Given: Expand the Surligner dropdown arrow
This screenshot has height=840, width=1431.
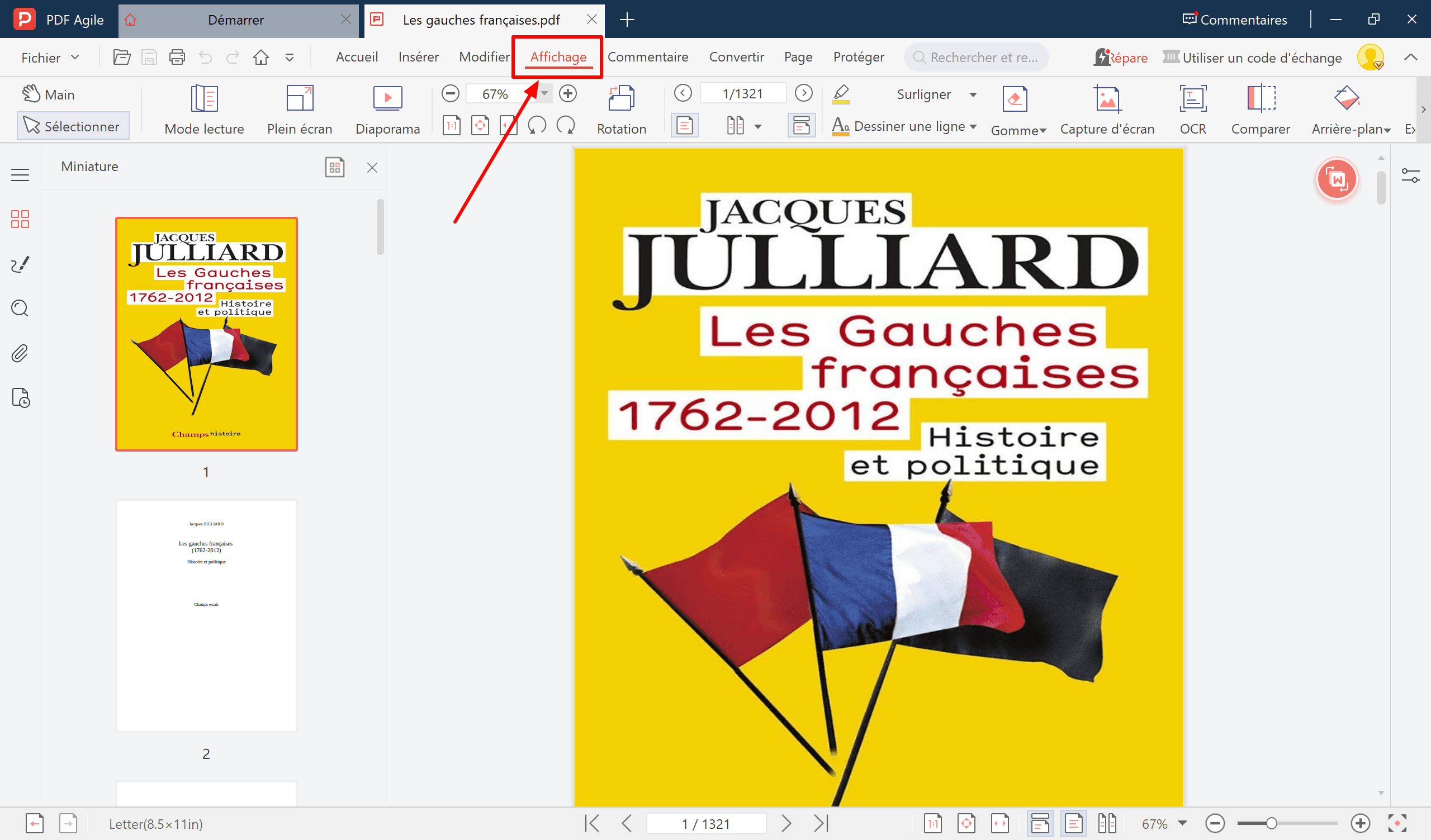Looking at the screenshot, I should [973, 95].
